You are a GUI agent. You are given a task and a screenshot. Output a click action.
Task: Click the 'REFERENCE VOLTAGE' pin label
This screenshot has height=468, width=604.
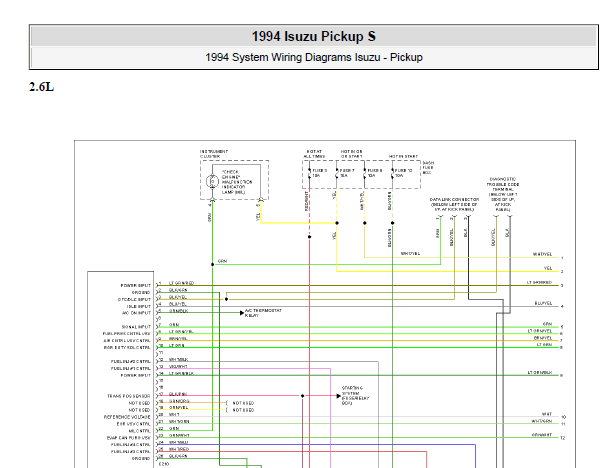pos(127,417)
